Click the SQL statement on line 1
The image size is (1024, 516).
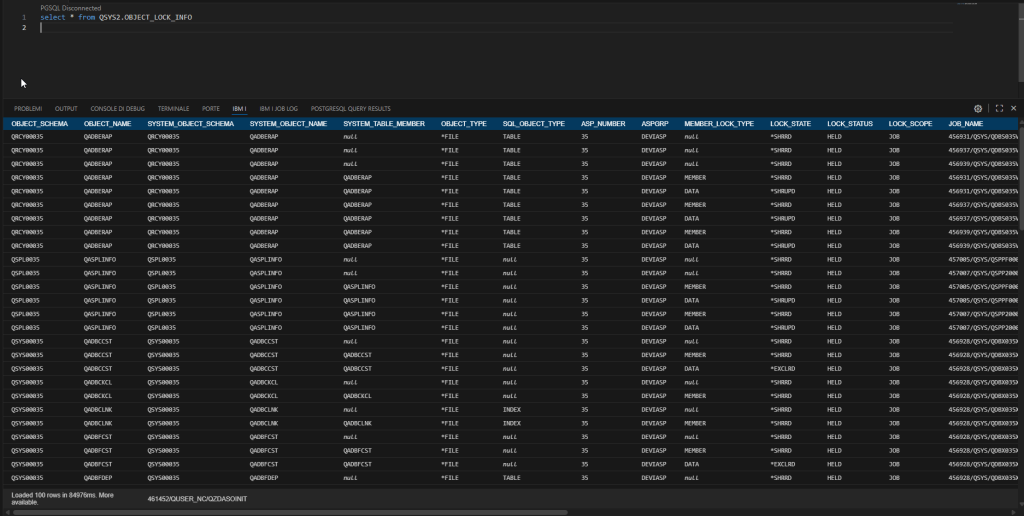click(116, 18)
